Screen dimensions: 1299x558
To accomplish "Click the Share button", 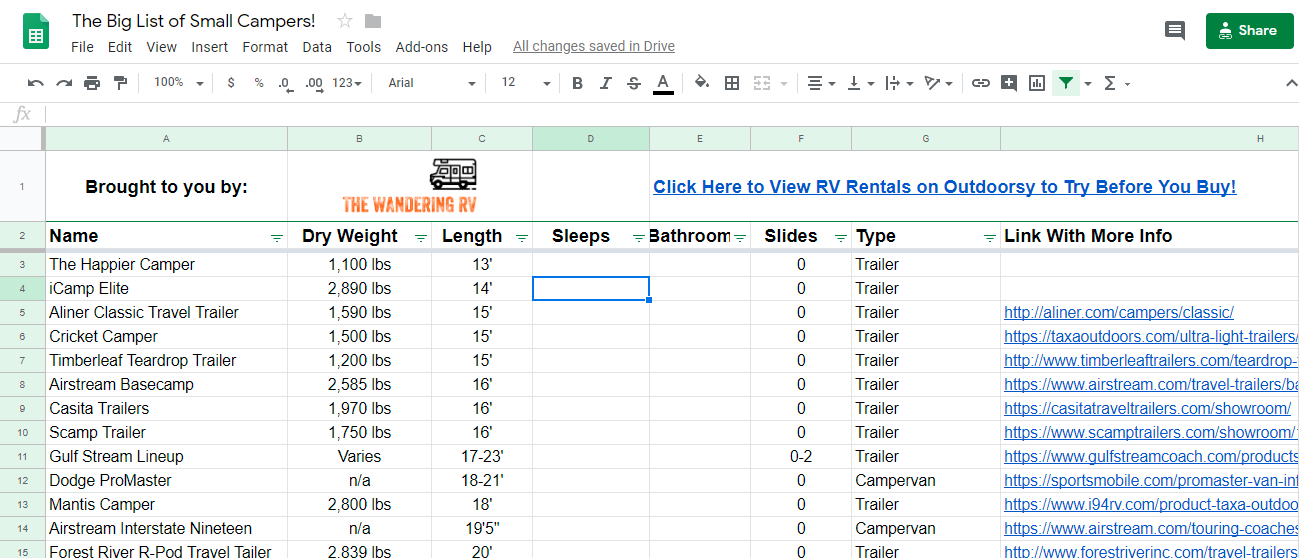I will pyautogui.click(x=1249, y=31).
